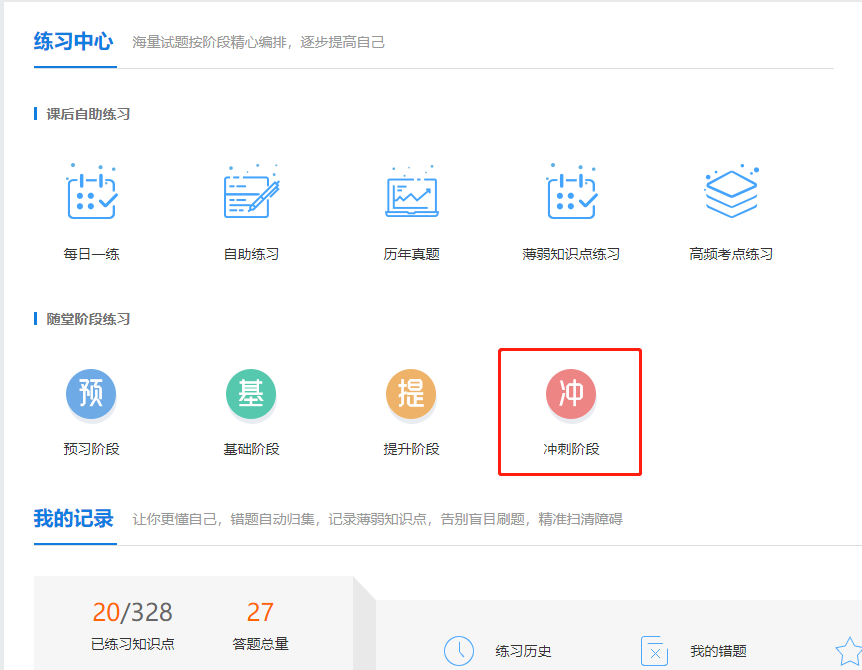Open 我的错题 my wrong questions
Viewport: 862px width, 670px height.
pyautogui.click(x=720, y=651)
